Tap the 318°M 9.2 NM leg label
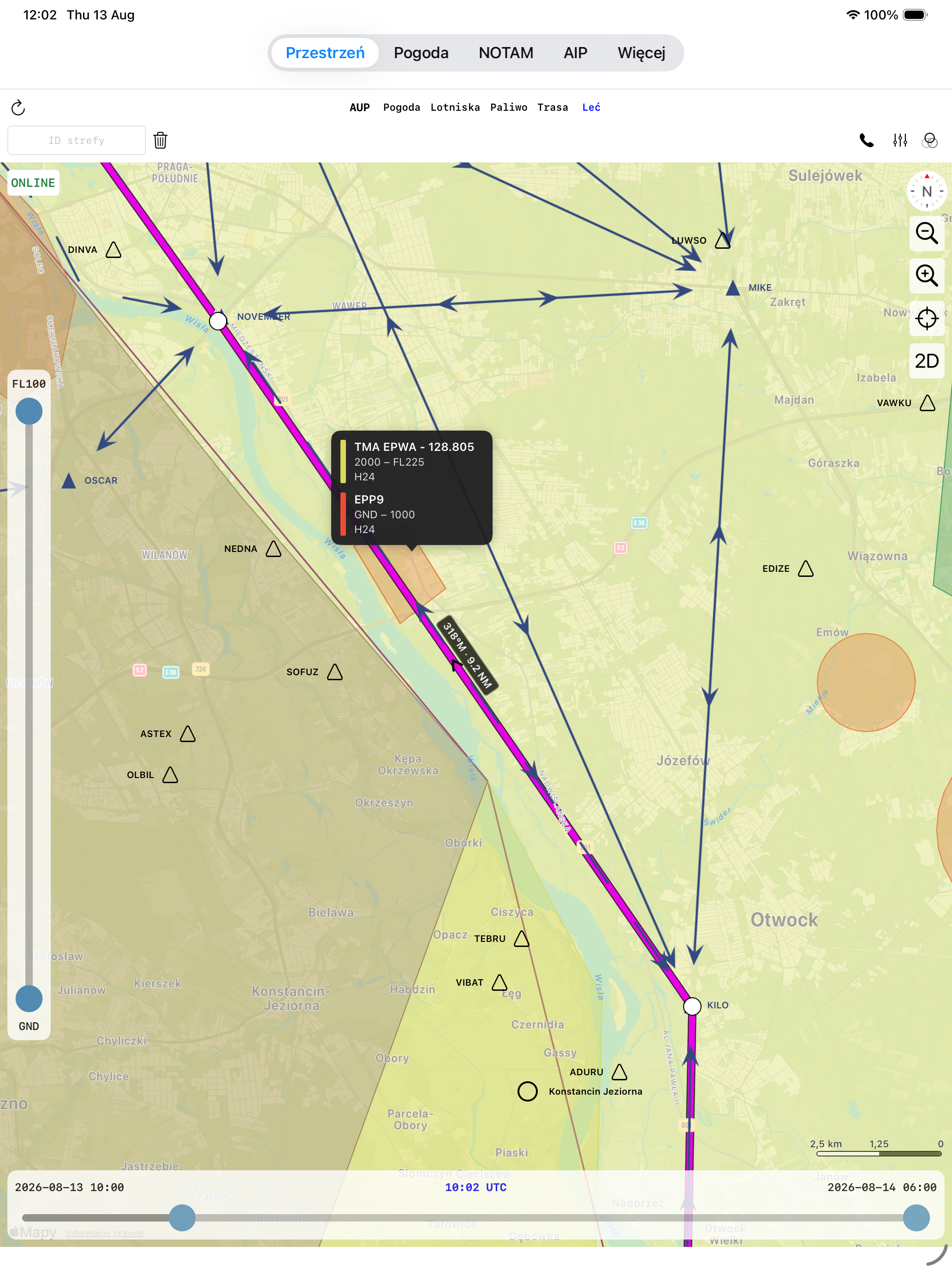 click(468, 654)
